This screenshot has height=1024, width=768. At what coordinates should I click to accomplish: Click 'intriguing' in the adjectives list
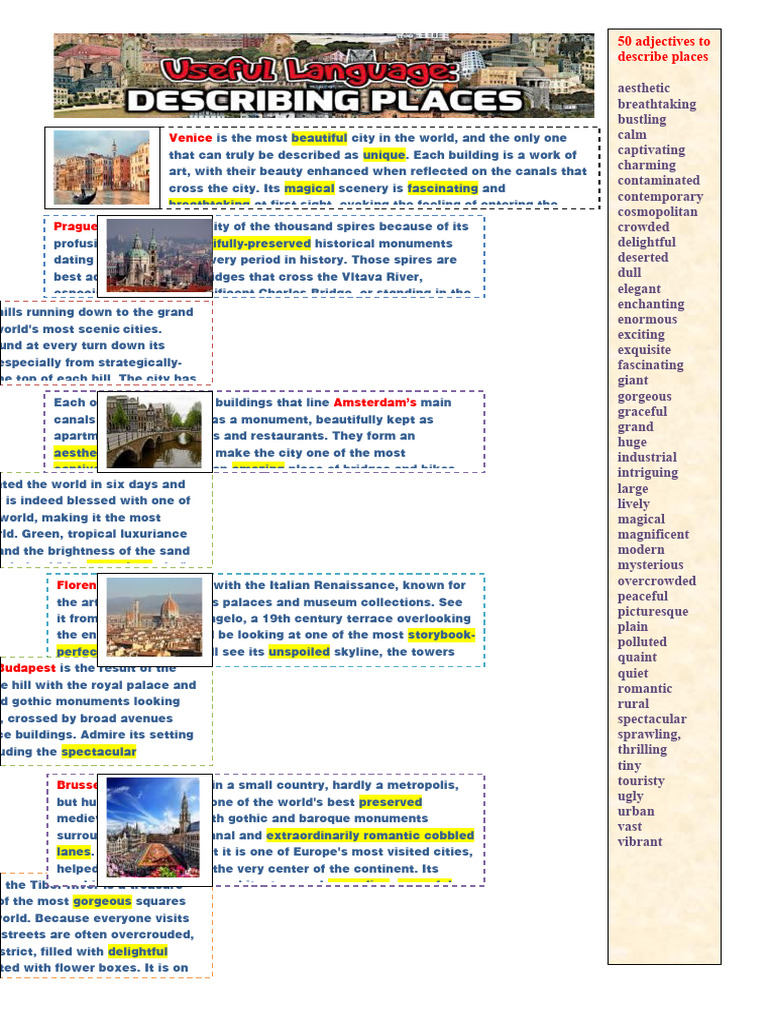pyautogui.click(x=647, y=473)
